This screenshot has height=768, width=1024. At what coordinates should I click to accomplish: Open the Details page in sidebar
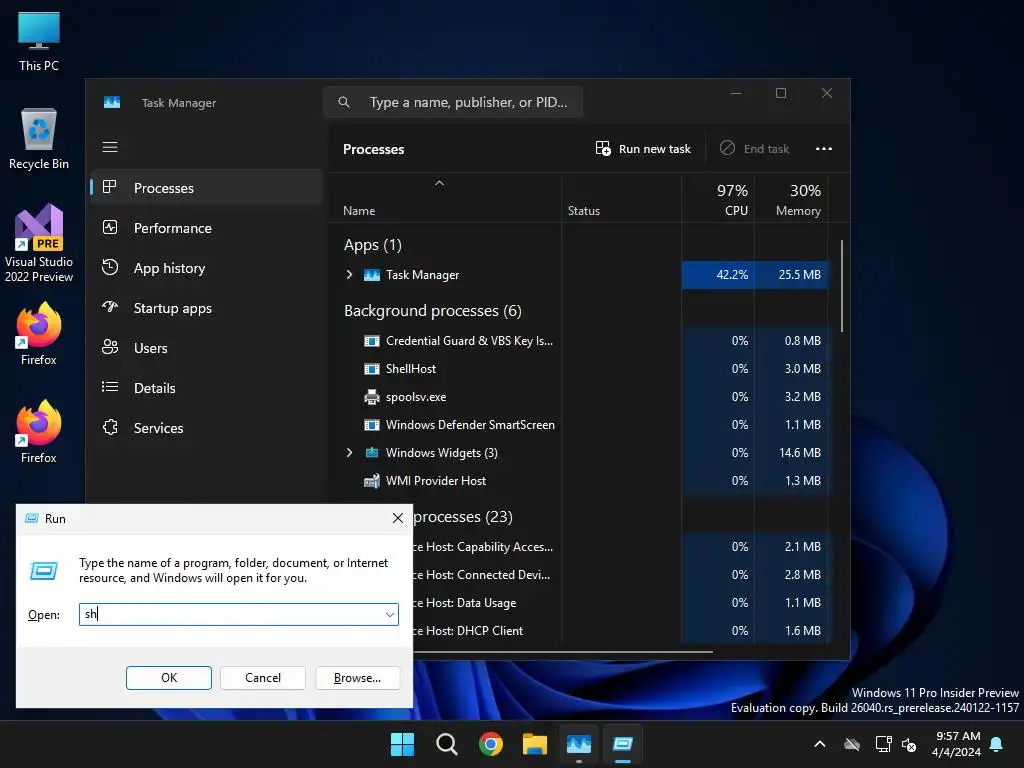pyautogui.click(x=206, y=388)
